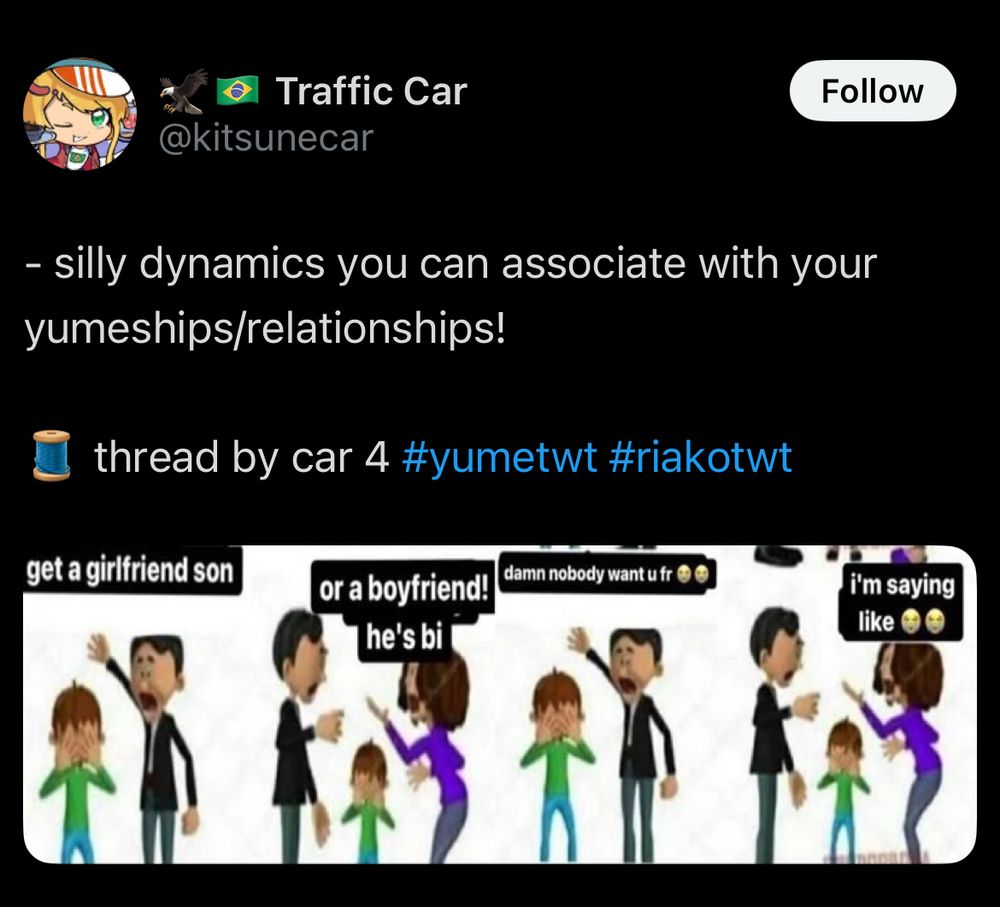The width and height of the screenshot is (1000, 907).
Task: Click the 'or a boyfriend!' caption
Action: pos(403,589)
